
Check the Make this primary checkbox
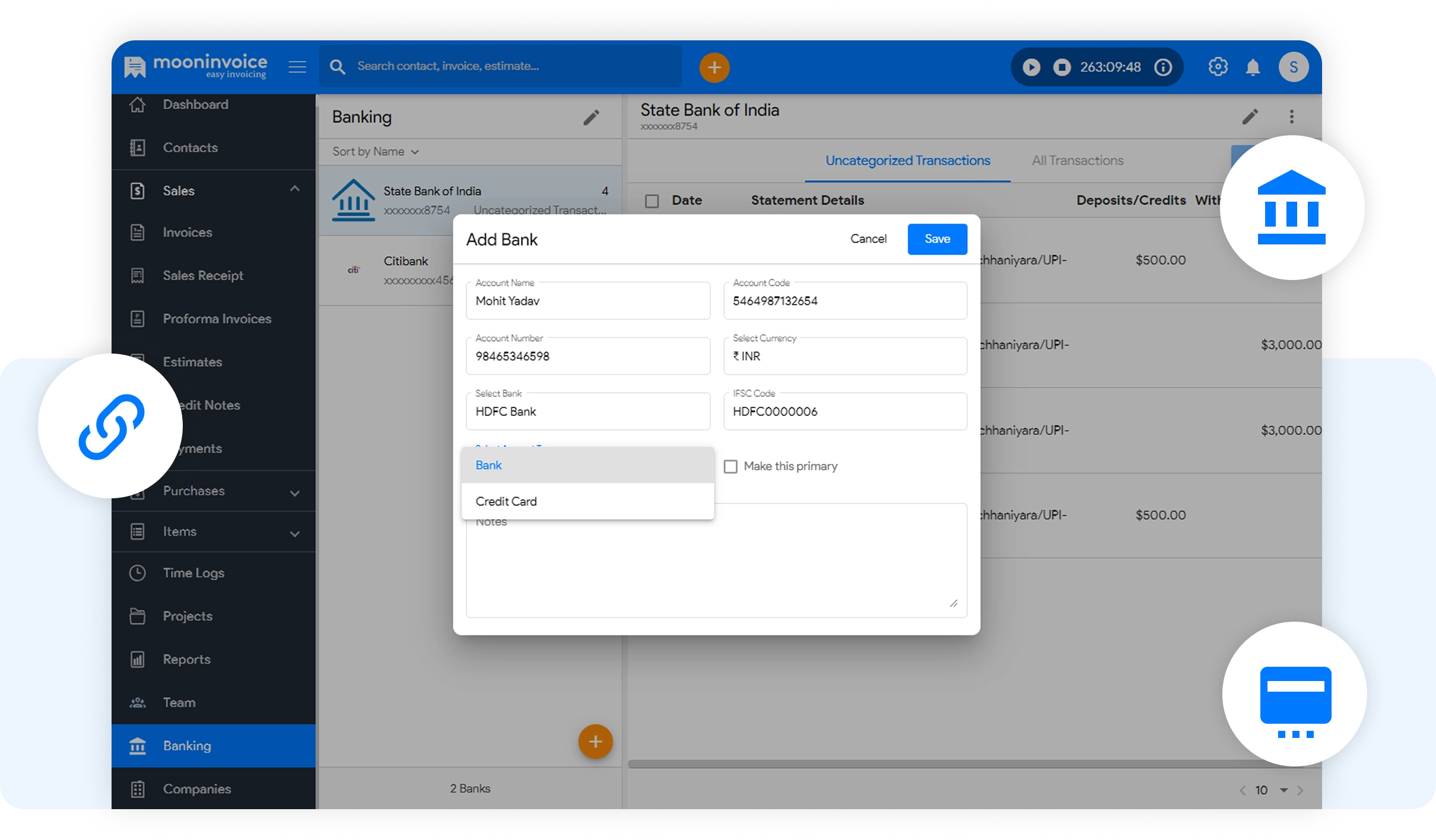(x=730, y=466)
